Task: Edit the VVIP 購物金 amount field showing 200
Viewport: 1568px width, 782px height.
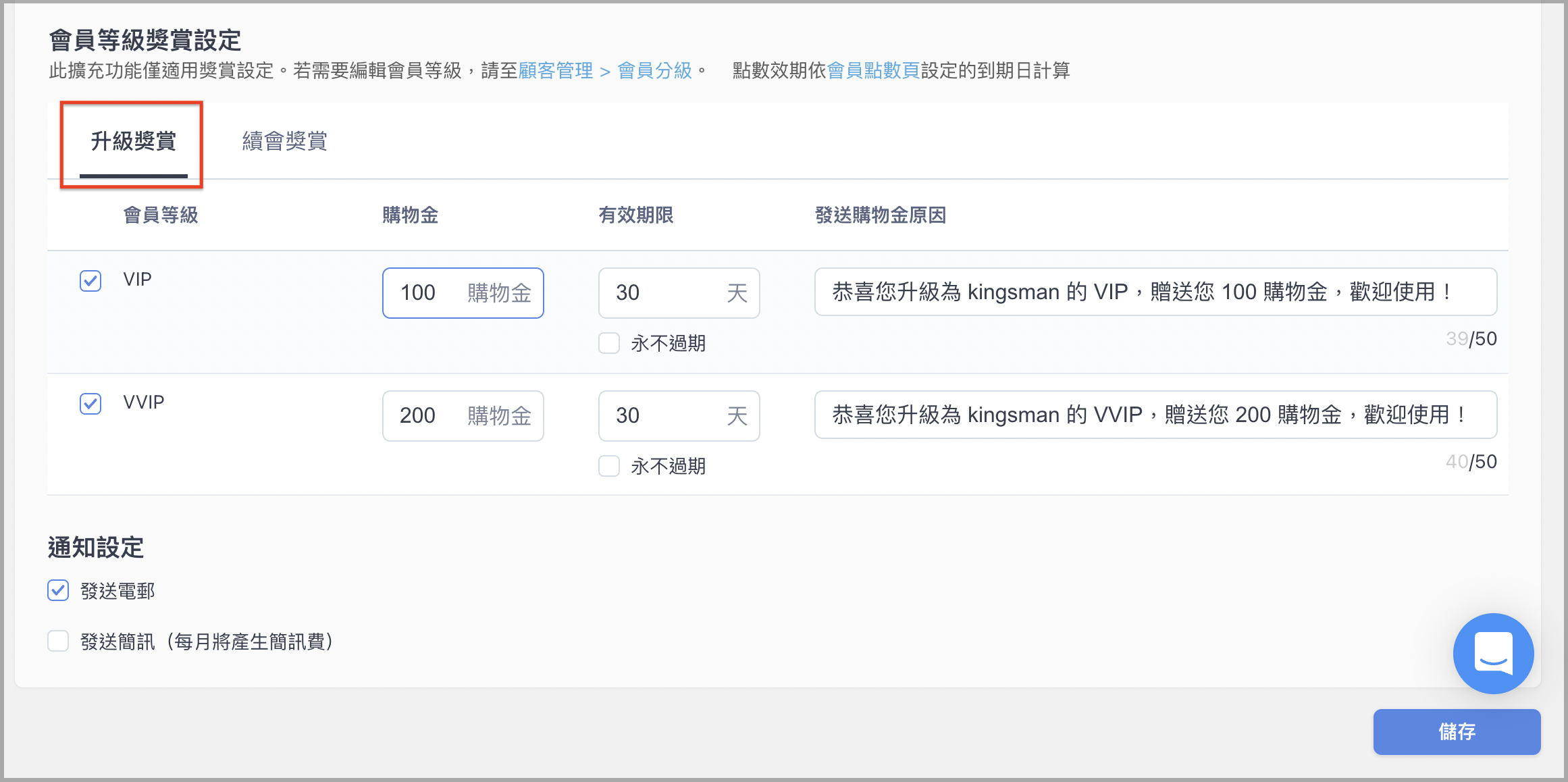Action: (463, 416)
